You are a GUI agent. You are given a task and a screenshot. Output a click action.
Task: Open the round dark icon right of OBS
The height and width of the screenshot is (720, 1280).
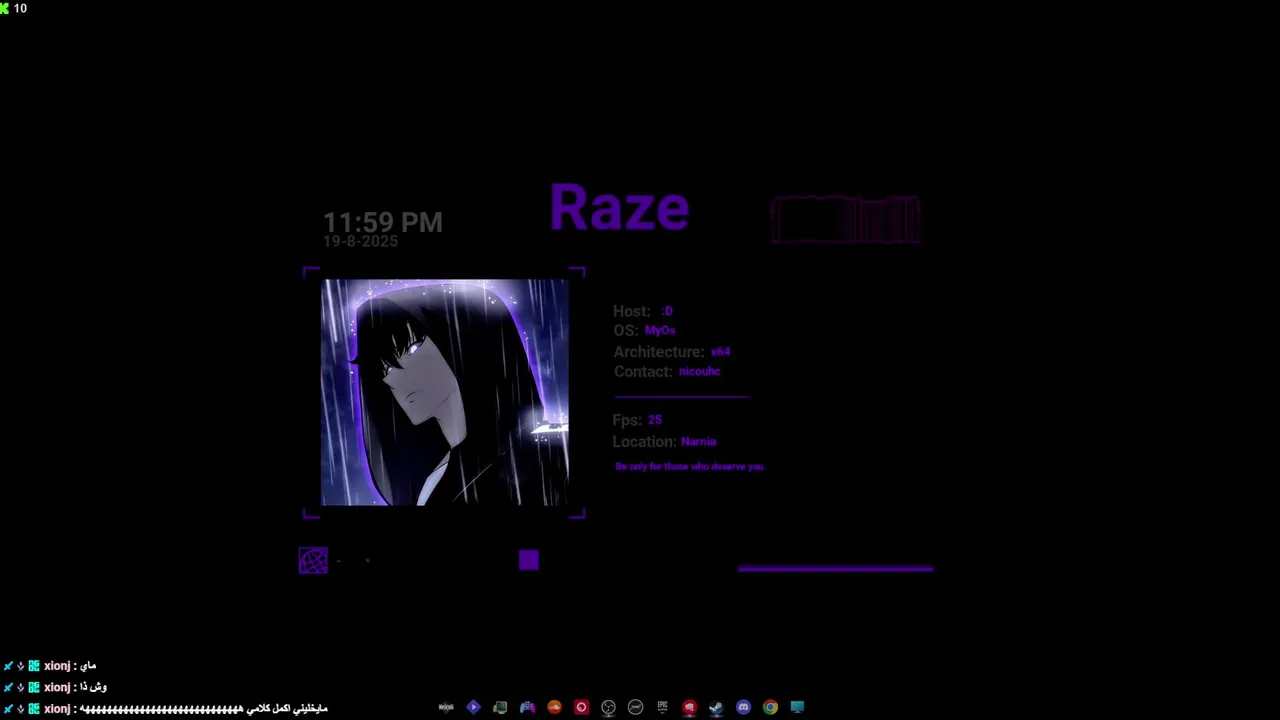coord(635,707)
